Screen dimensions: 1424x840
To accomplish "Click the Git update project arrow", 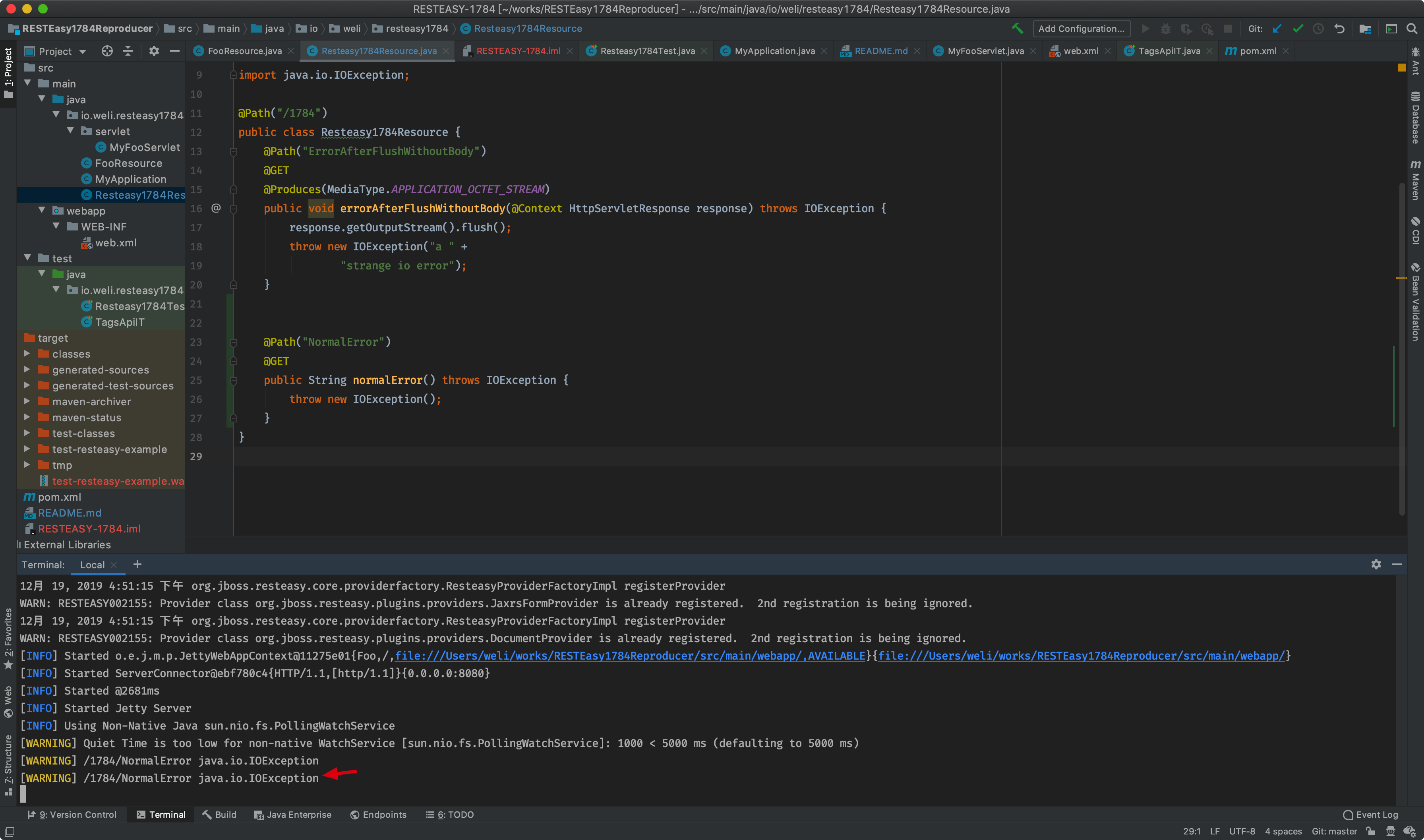I will (x=1277, y=28).
